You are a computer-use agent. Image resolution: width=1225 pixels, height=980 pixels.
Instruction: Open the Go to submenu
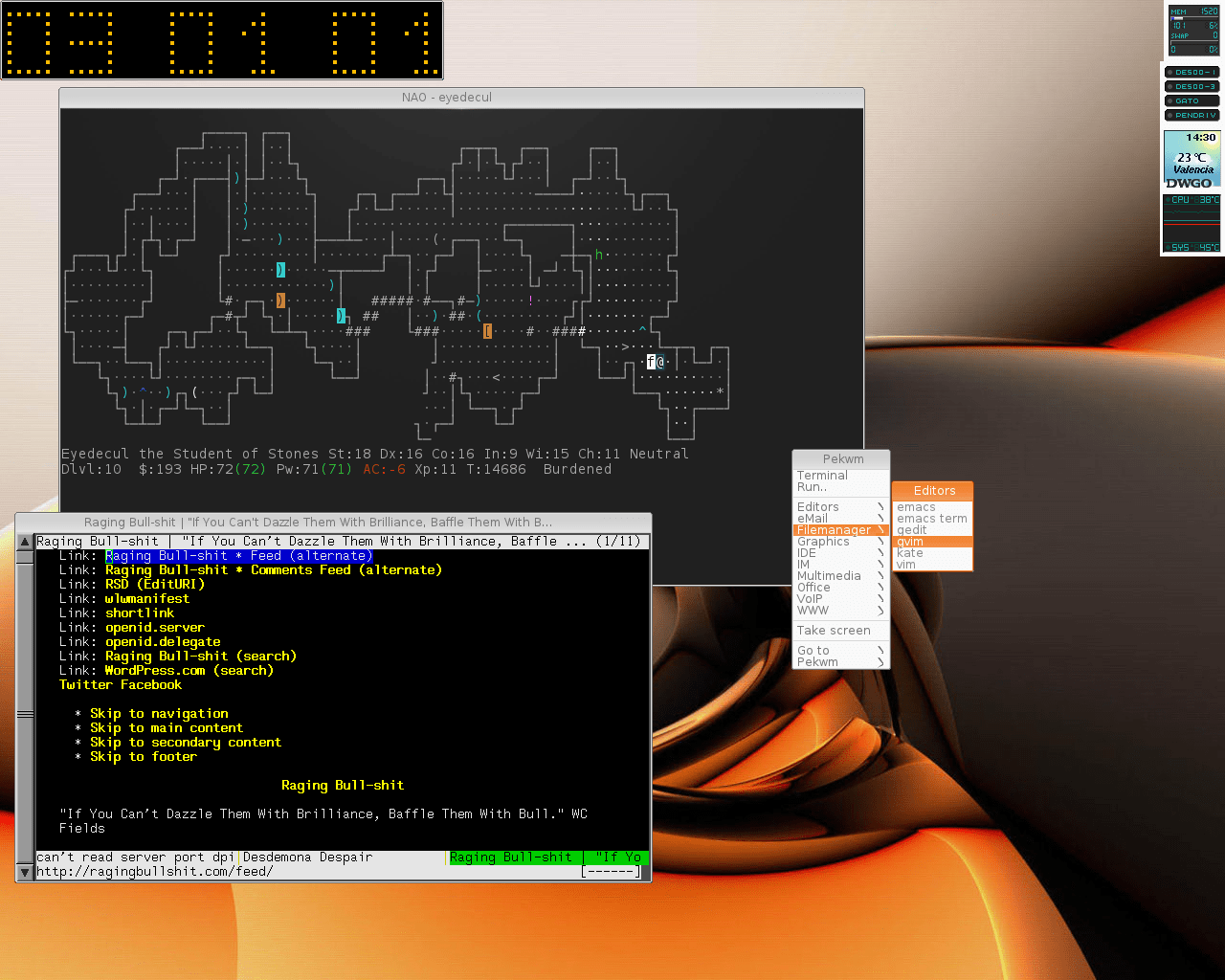click(841, 651)
